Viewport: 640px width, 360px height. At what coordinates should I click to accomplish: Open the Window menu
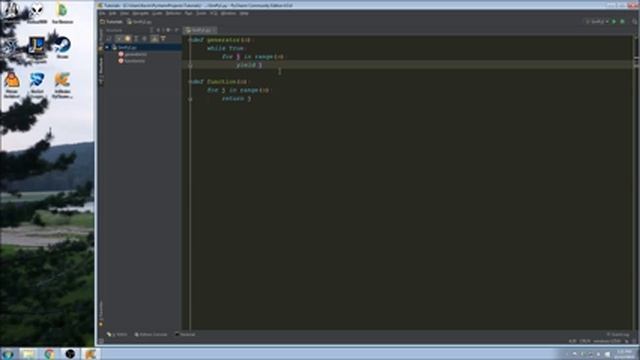[x=228, y=13]
